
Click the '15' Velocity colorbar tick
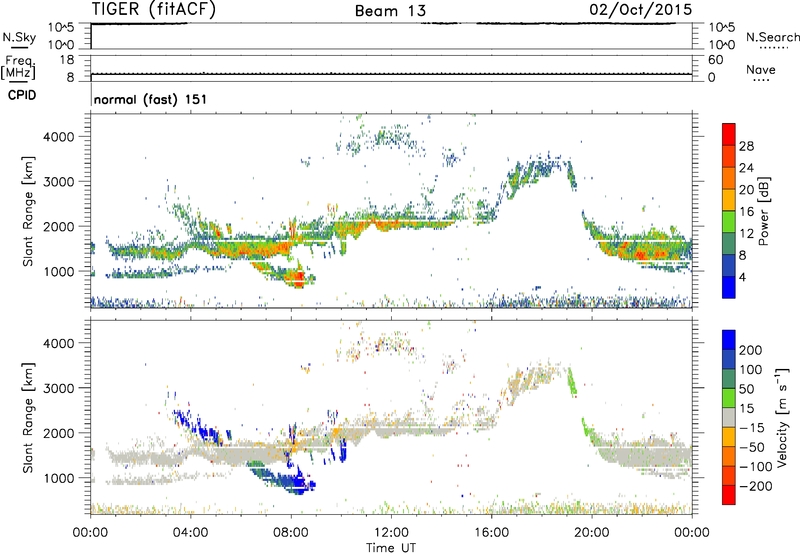coord(746,408)
